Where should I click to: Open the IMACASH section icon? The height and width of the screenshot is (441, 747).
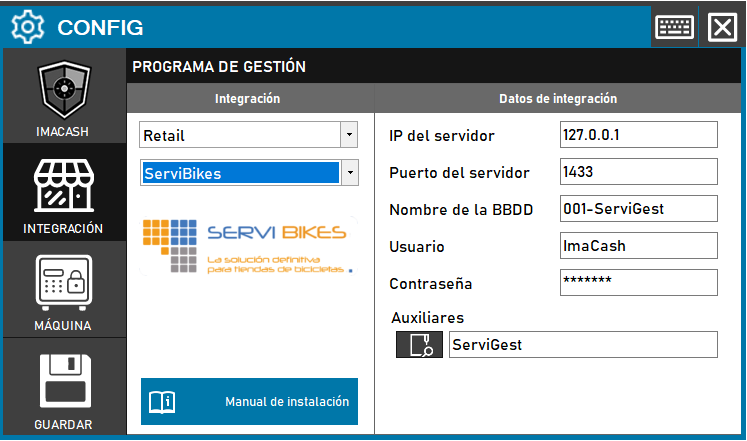point(64,93)
